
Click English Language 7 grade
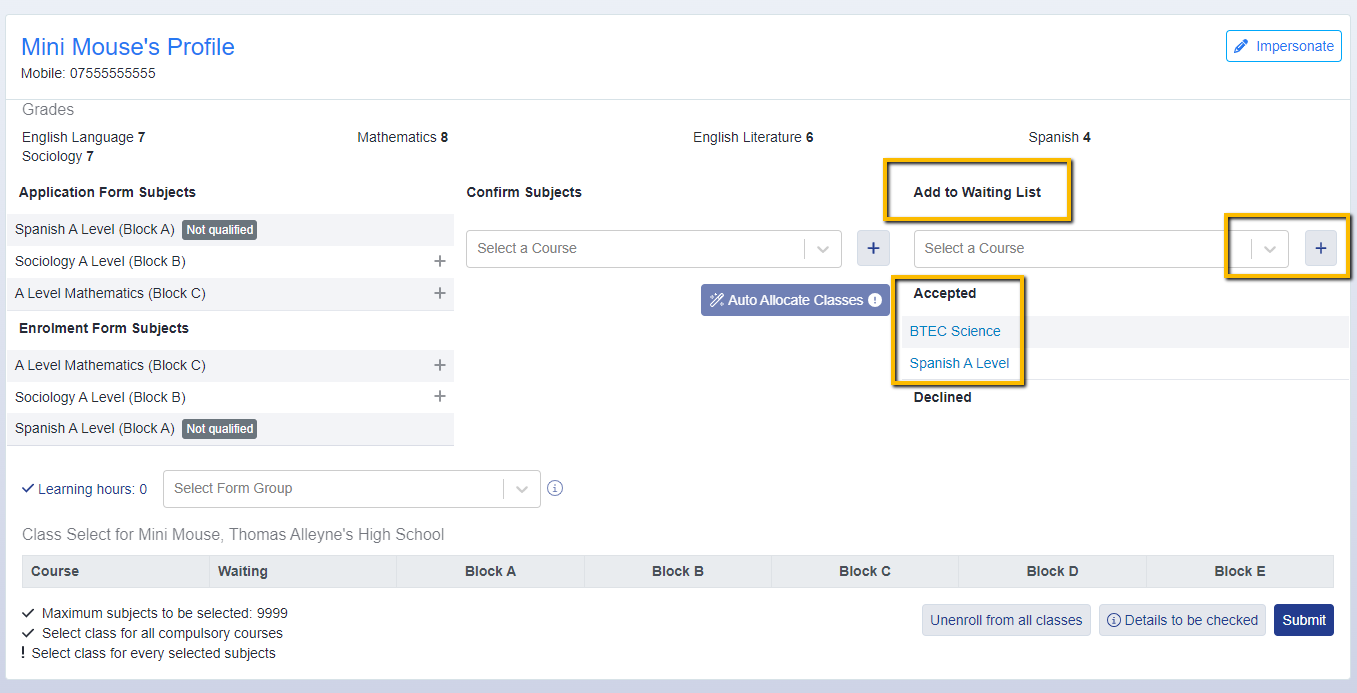click(x=84, y=137)
